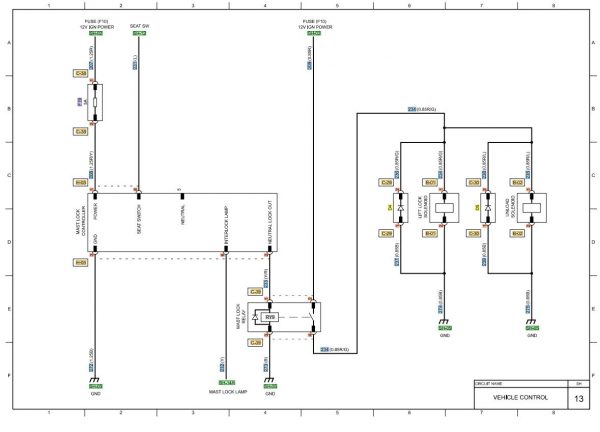Click B-01 connector tag below Lift Lock Solenoid

[x=430, y=233]
